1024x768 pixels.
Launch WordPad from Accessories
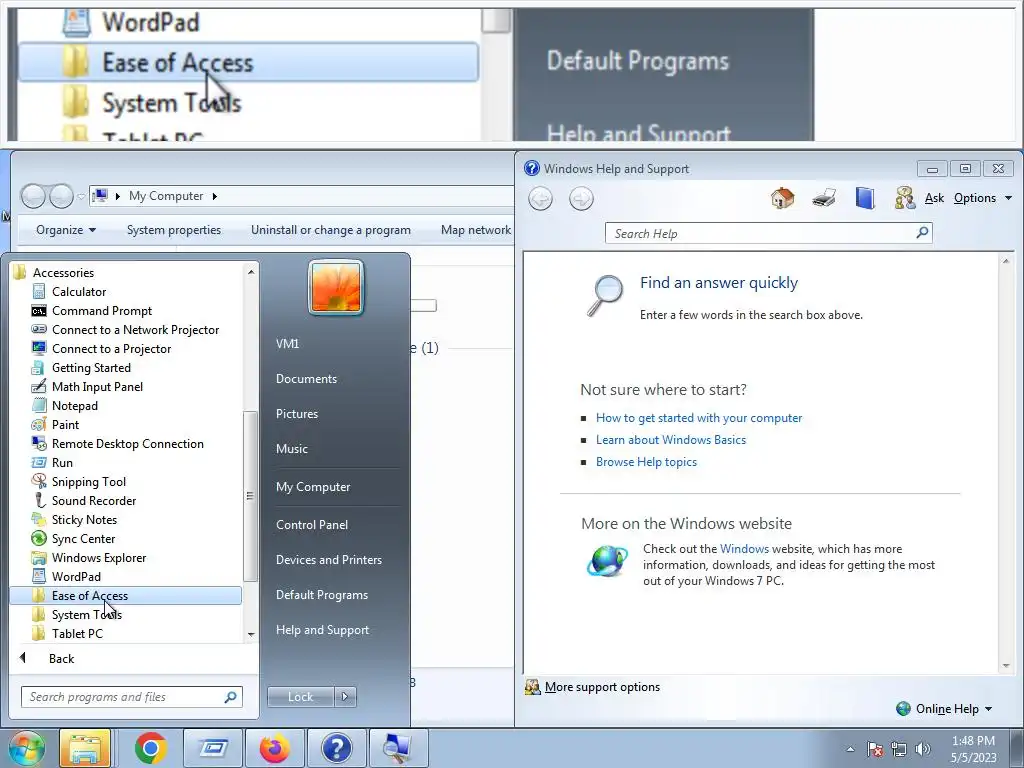76,576
